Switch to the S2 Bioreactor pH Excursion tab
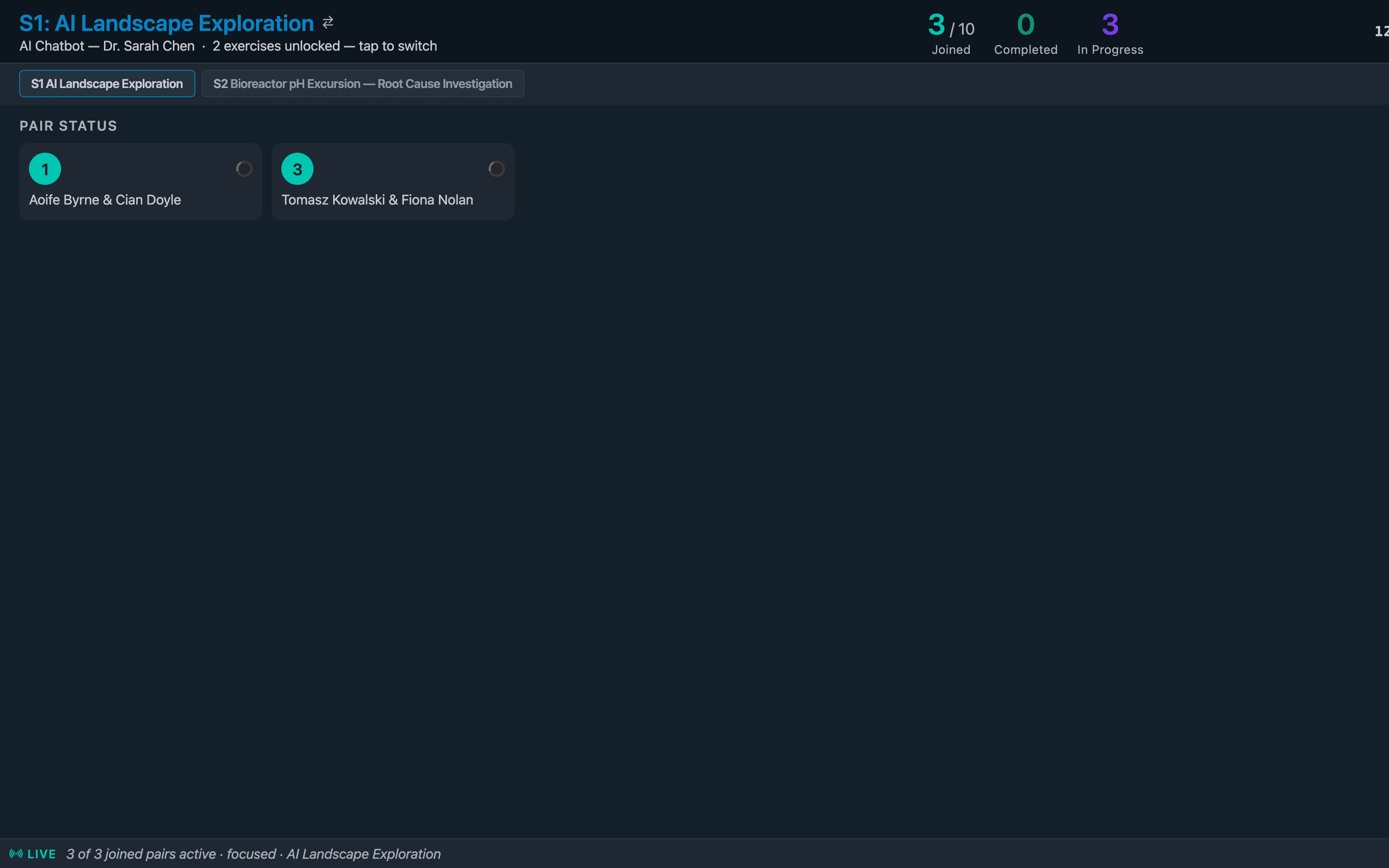The width and height of the screenshot is (1389, 868). pyautogui.click(x=363, y=84)
